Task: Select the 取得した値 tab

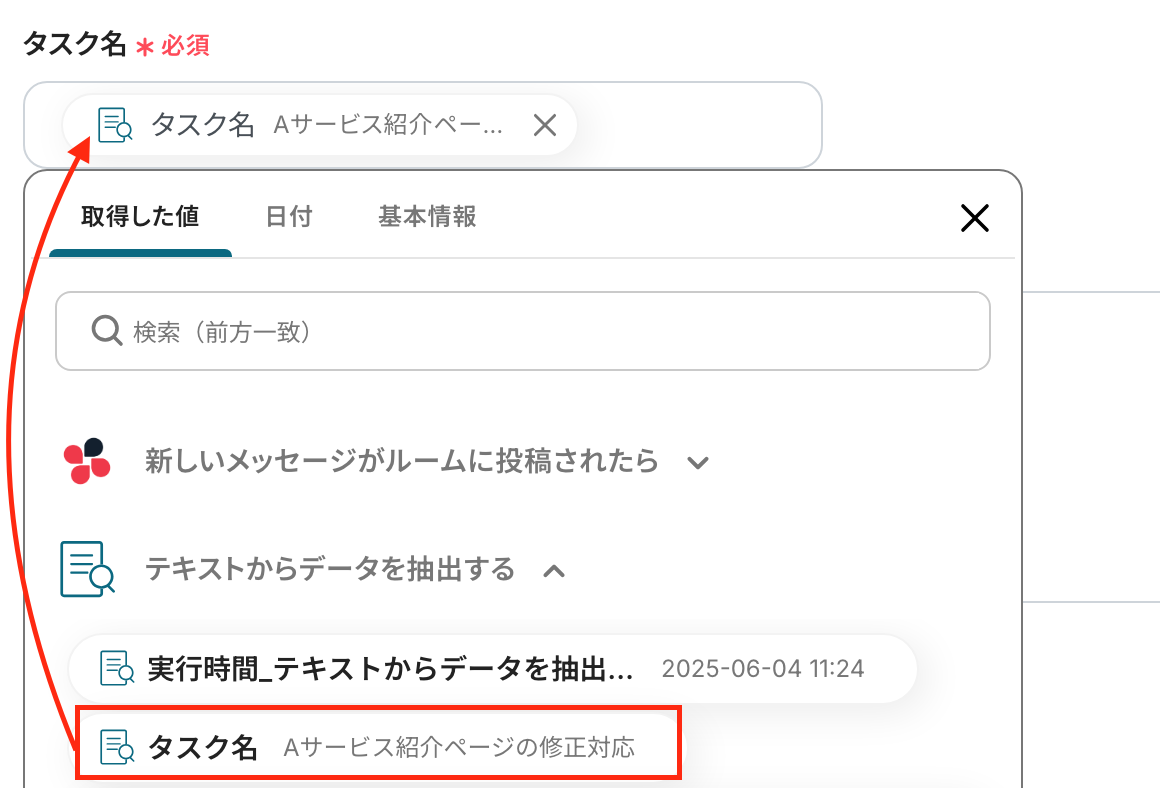Action: tap(140, 216)
